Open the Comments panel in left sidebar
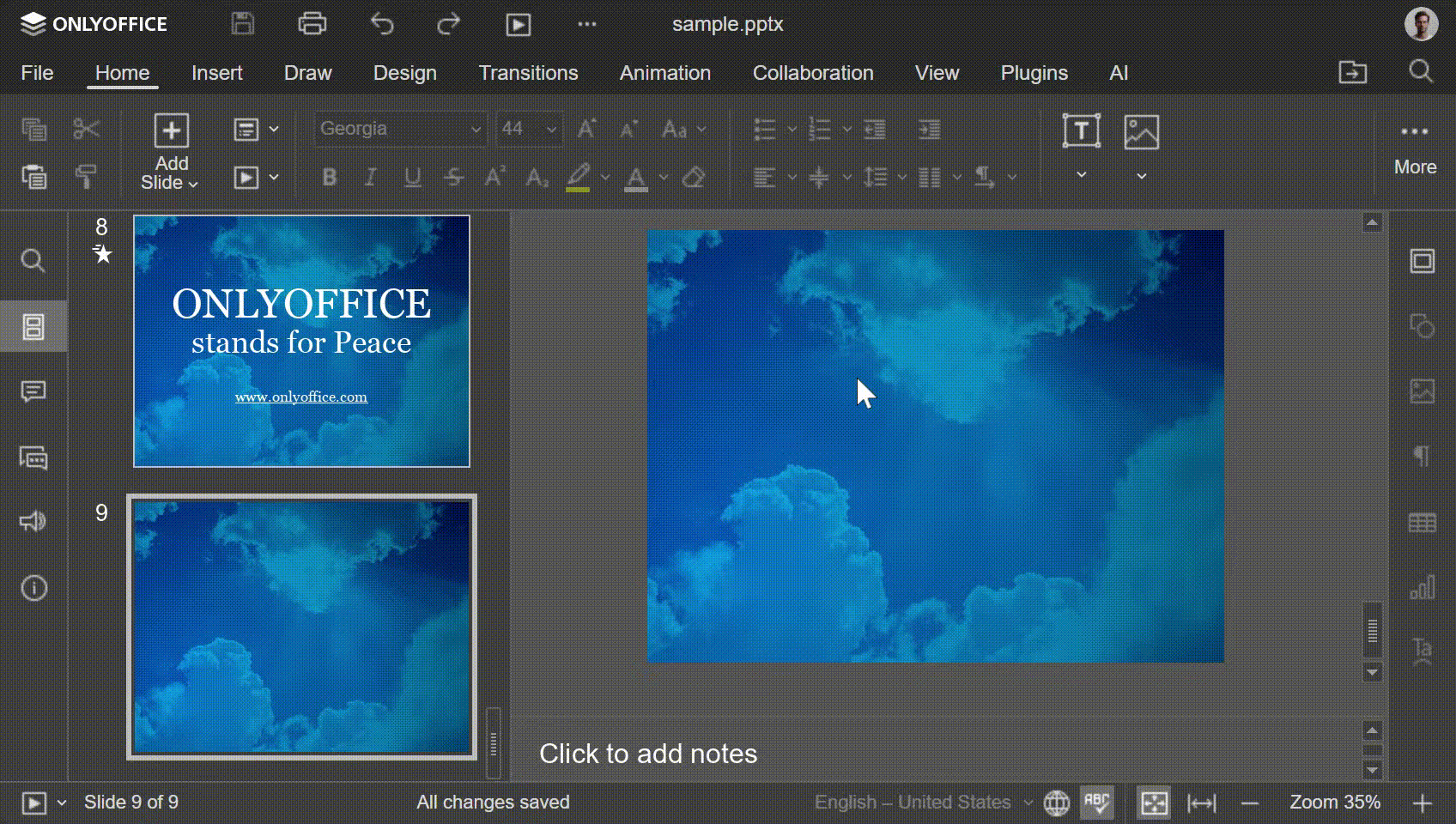 (33, 392)
